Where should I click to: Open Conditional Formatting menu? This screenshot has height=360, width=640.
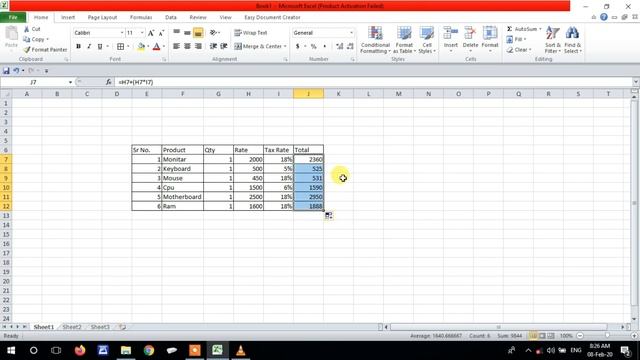(x=375, y=40)
